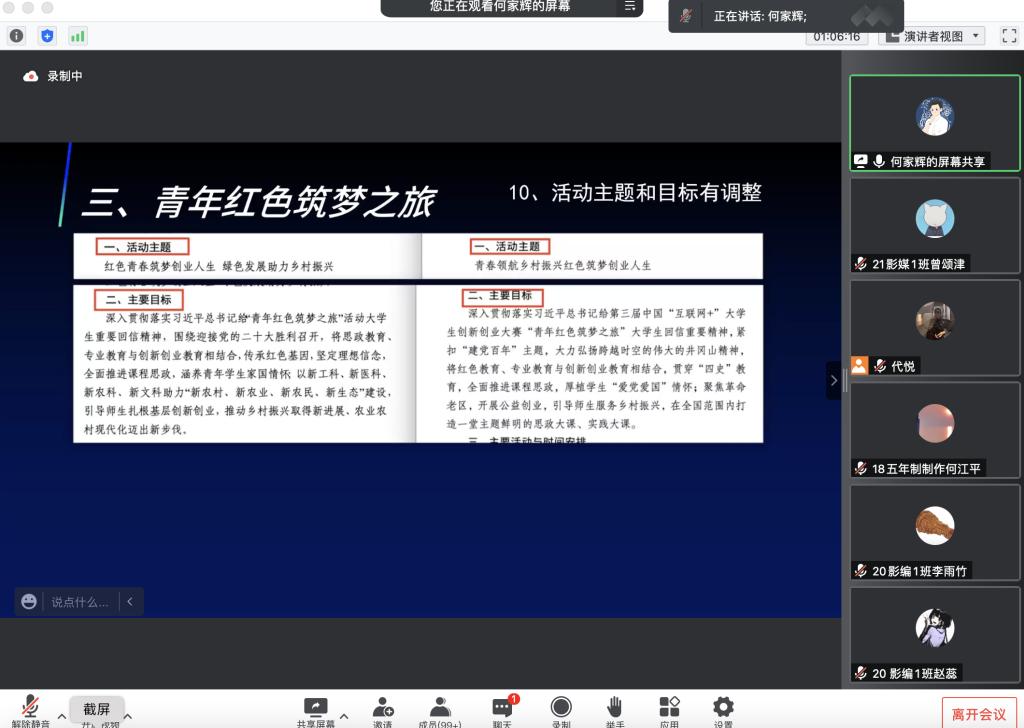Expand the share screen options arrow
The image size is (1024, 728).
(344, 716)
